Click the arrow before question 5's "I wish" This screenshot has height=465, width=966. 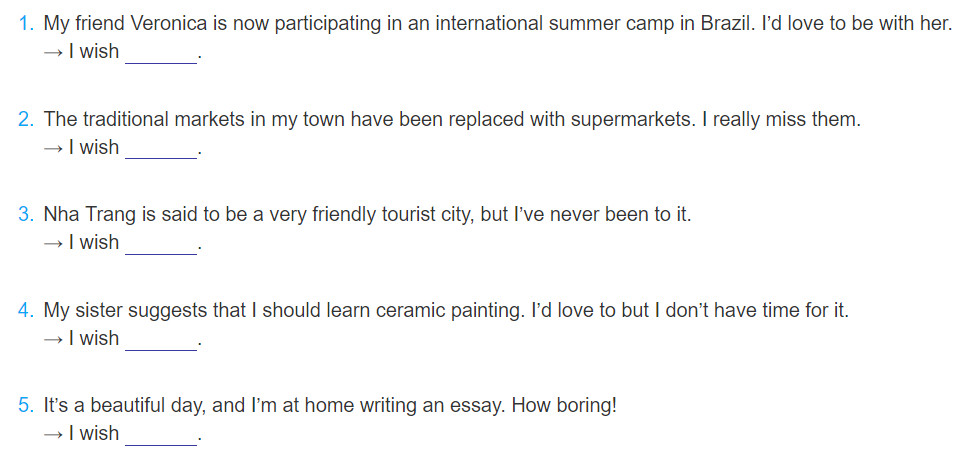[x=53, y=435]
